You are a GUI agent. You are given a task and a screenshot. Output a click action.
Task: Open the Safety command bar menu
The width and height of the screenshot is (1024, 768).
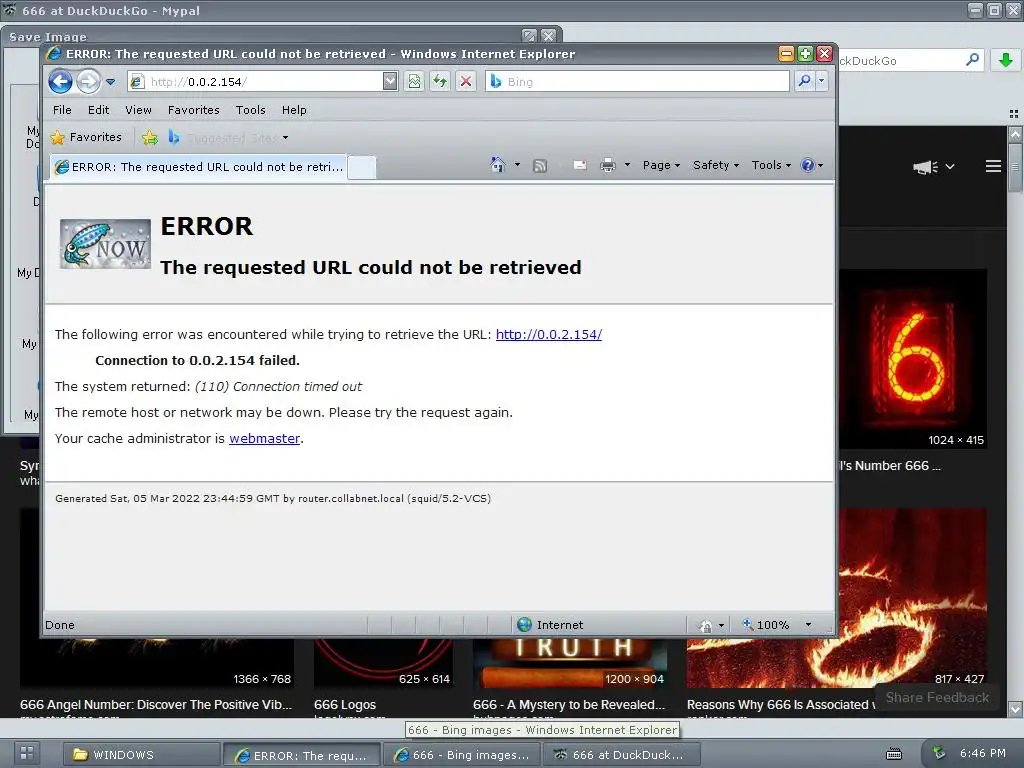716,165
